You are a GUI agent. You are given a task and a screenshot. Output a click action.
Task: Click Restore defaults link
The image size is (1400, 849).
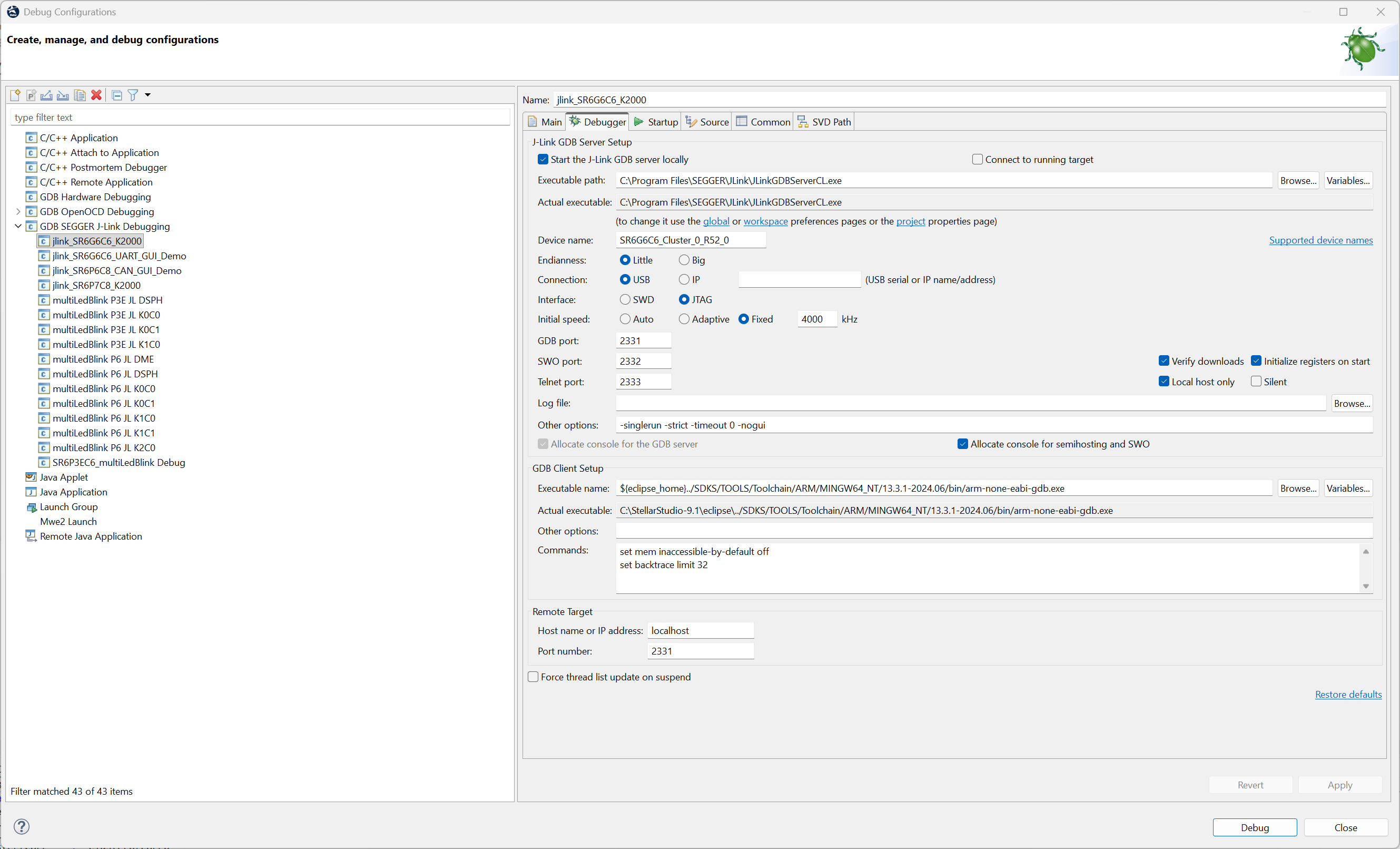(1348, 695)
